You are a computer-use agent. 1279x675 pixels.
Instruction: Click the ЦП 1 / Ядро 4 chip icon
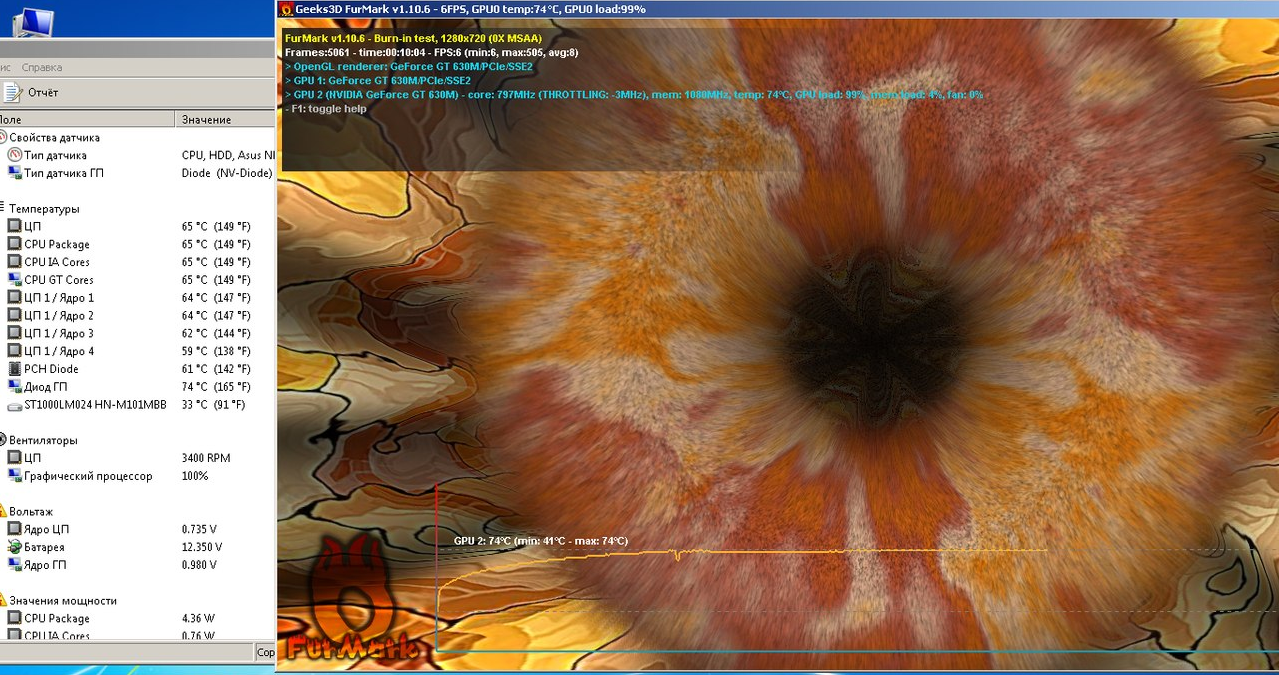click(14, 351)
